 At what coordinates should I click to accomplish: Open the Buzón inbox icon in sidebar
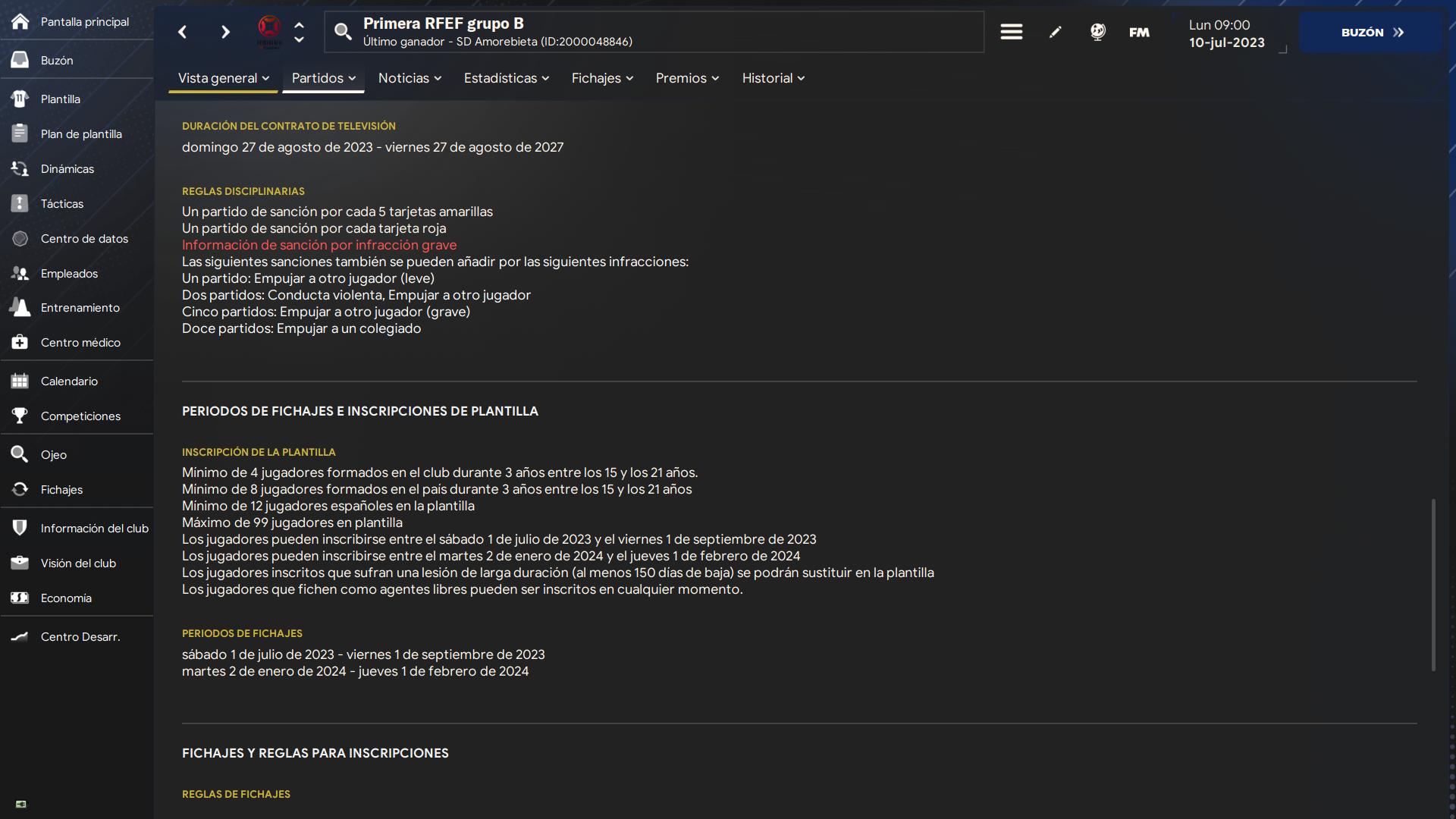point(20,60)
